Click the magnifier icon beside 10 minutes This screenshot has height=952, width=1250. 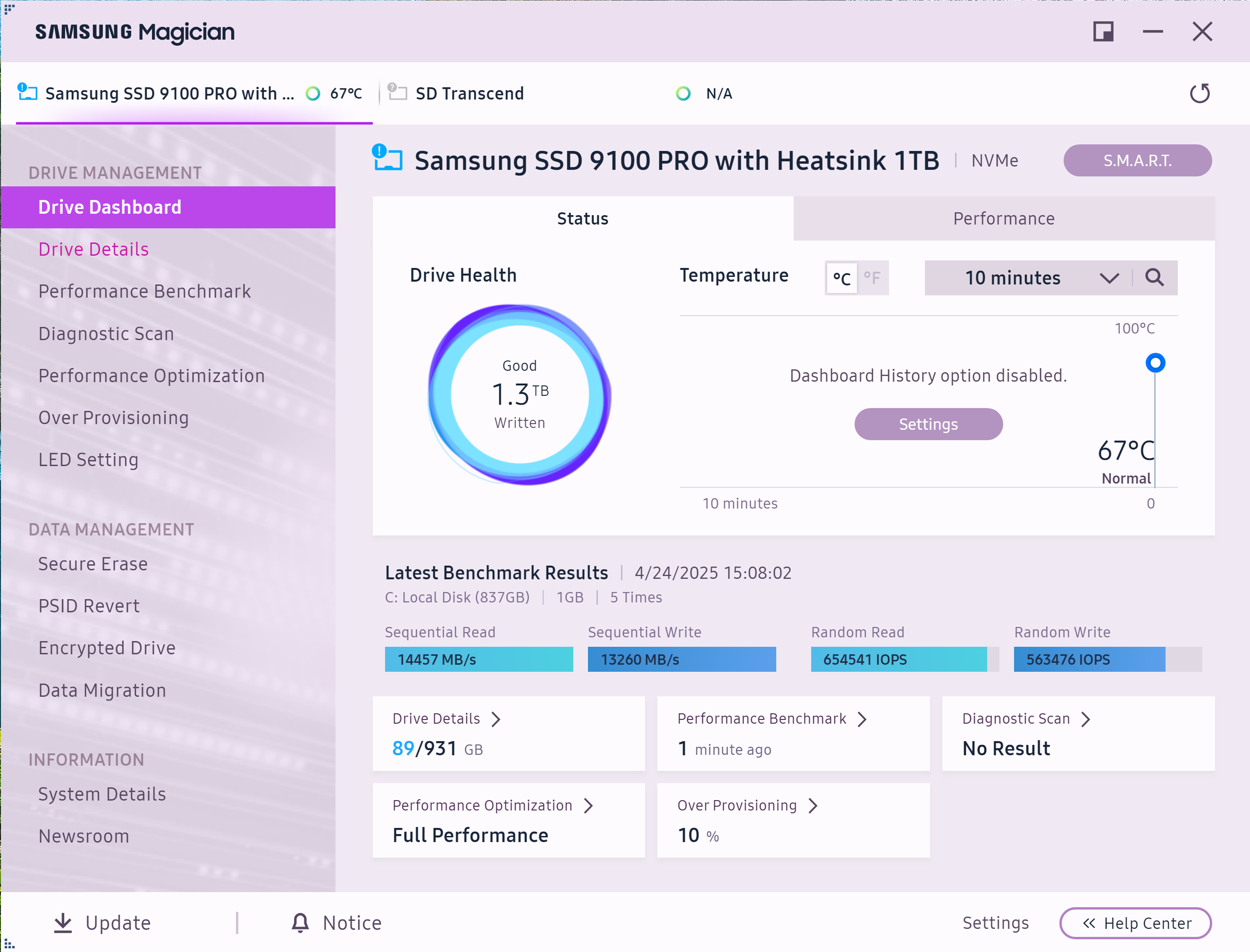[1154, 278]
